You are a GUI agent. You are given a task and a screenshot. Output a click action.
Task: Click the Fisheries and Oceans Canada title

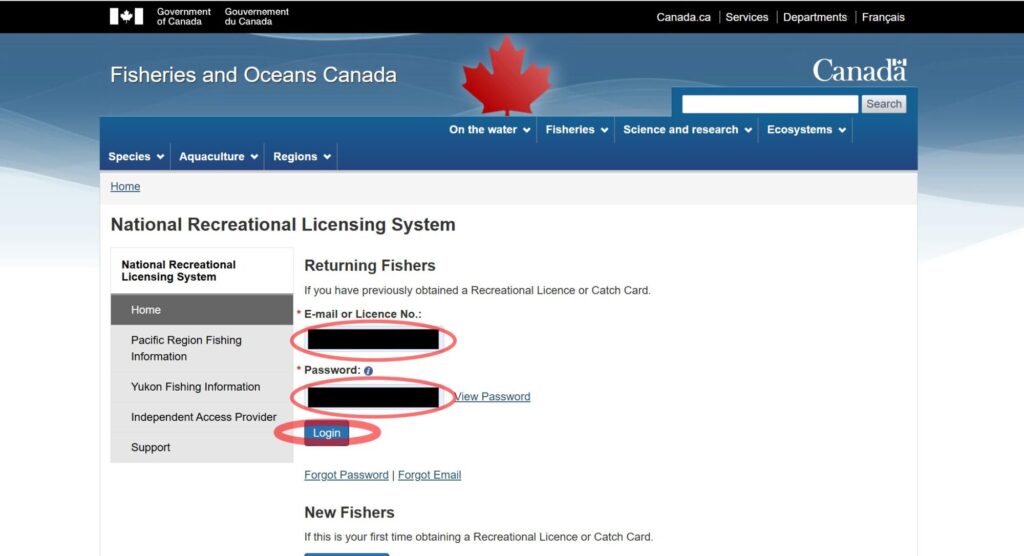253,74
